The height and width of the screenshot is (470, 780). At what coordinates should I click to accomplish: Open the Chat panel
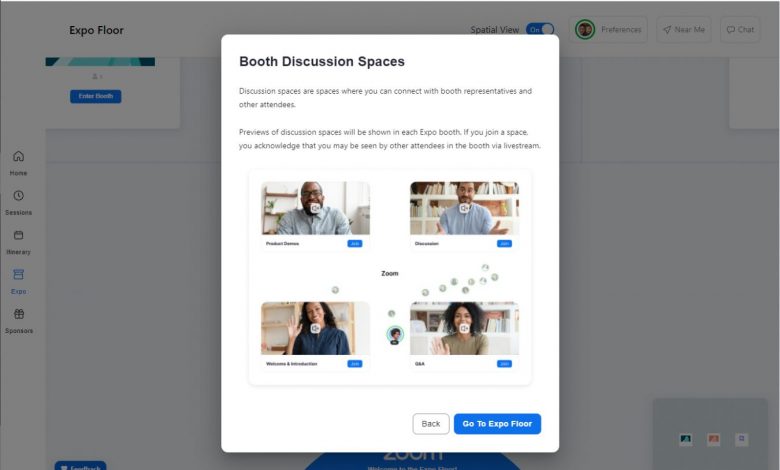pyautogui.click(x=740, y=30)
